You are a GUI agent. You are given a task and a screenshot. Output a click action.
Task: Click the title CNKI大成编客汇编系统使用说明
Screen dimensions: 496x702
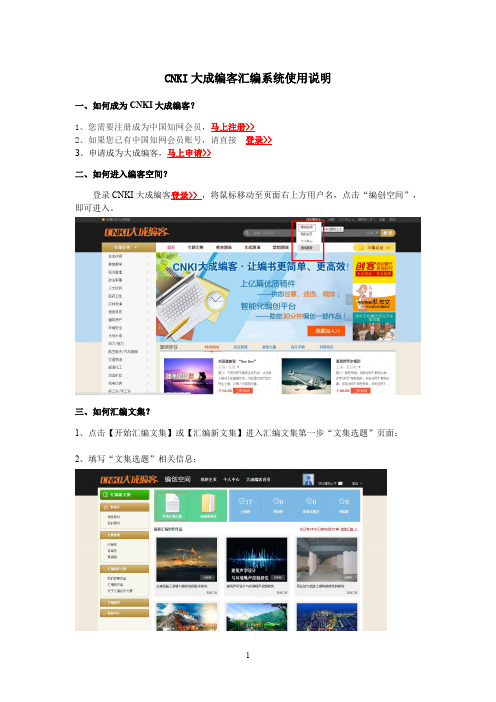point(248,78)
